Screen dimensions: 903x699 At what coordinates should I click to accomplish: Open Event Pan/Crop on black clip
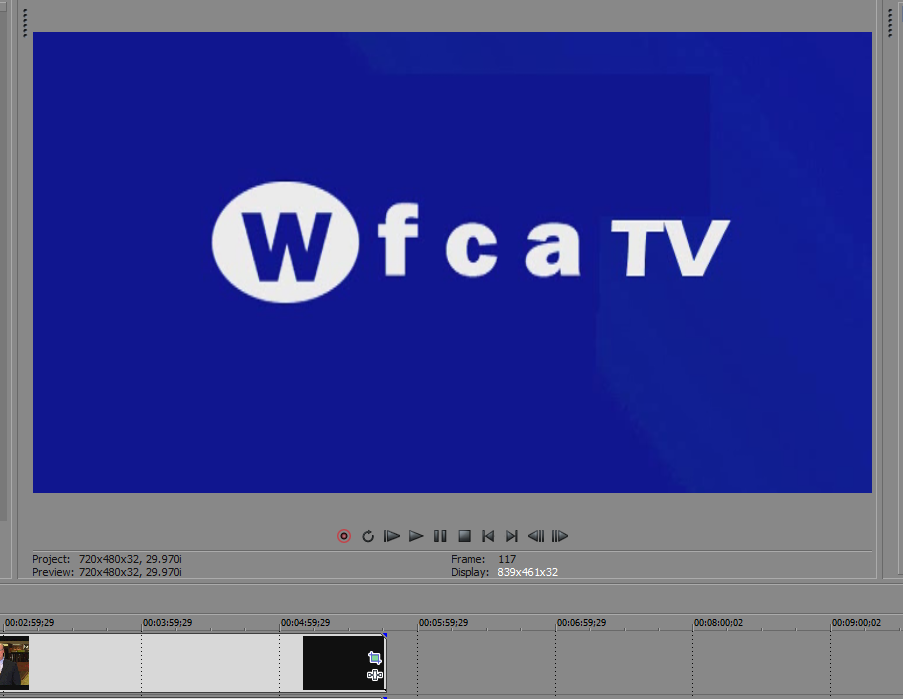point(375,658)
